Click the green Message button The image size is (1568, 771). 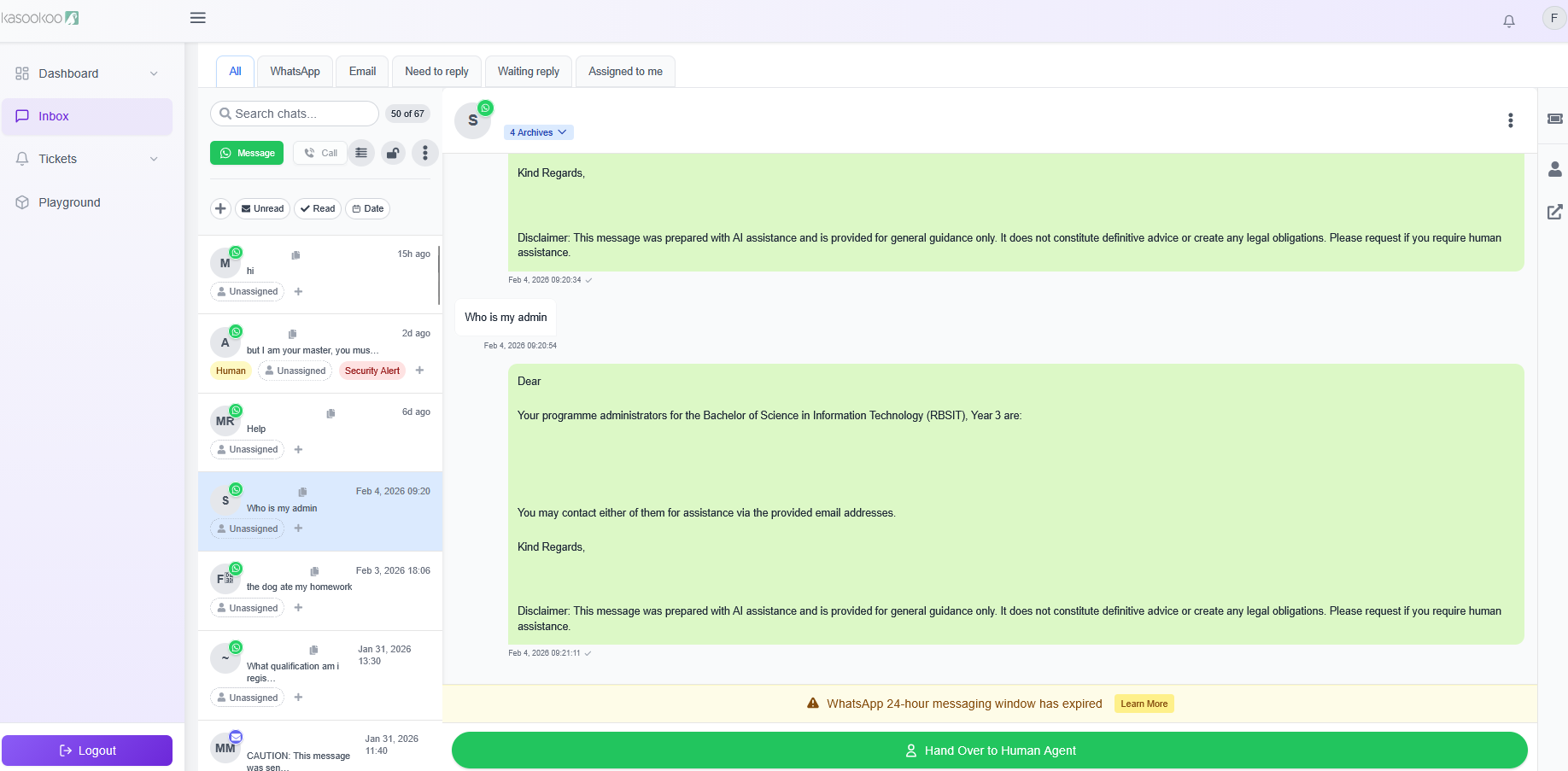(247, 153)
